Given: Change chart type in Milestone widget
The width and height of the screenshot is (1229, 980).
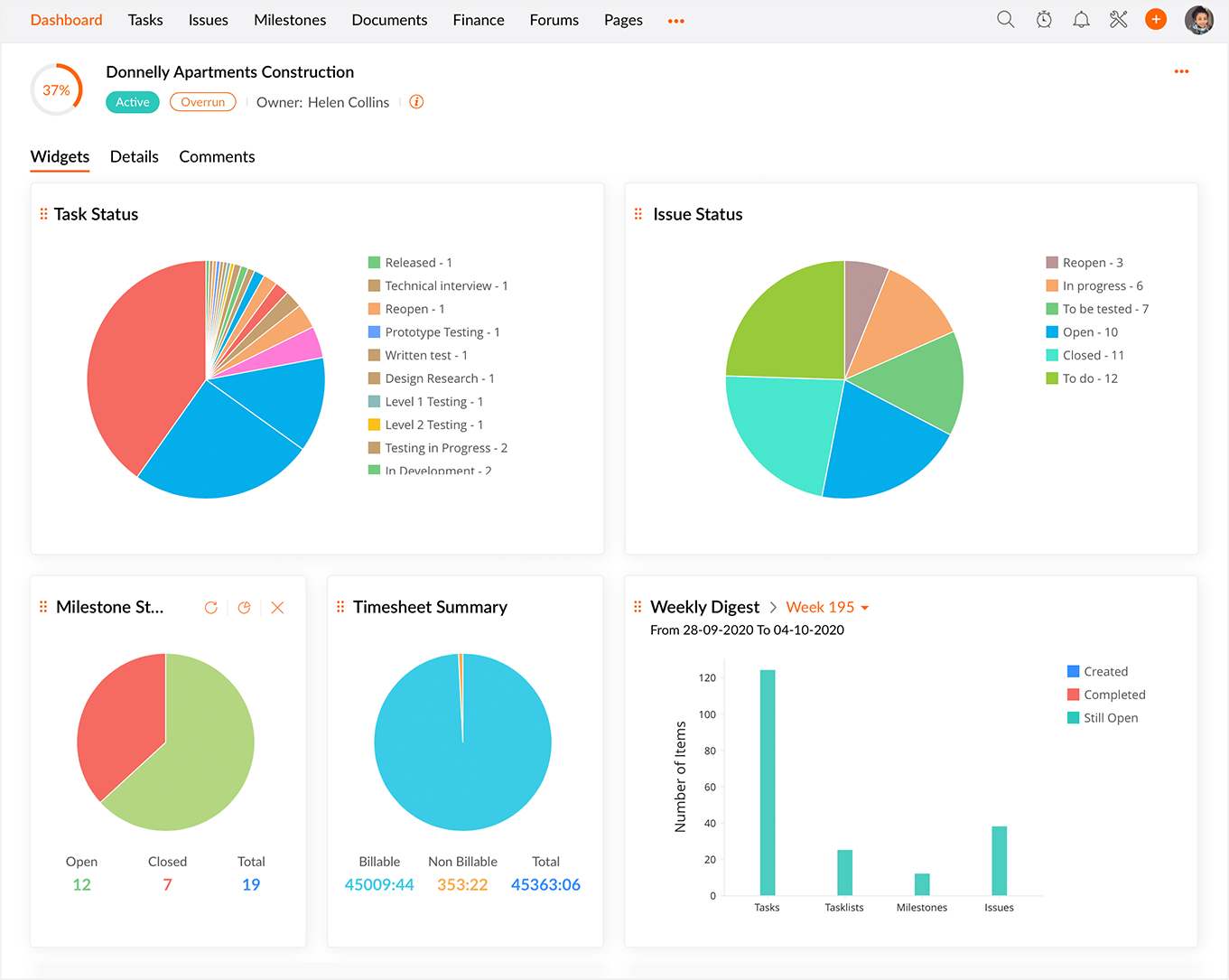Looking at the screenshot, I should tap(244, 608).
